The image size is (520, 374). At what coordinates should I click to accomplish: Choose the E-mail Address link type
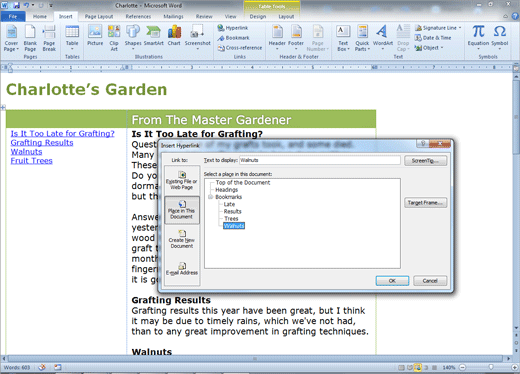(x=182, y=269)
